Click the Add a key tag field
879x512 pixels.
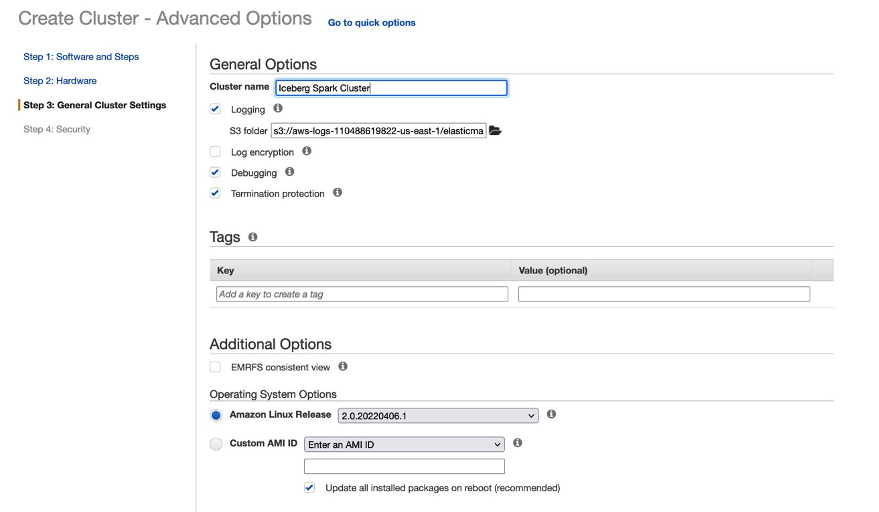pos(362,294)
